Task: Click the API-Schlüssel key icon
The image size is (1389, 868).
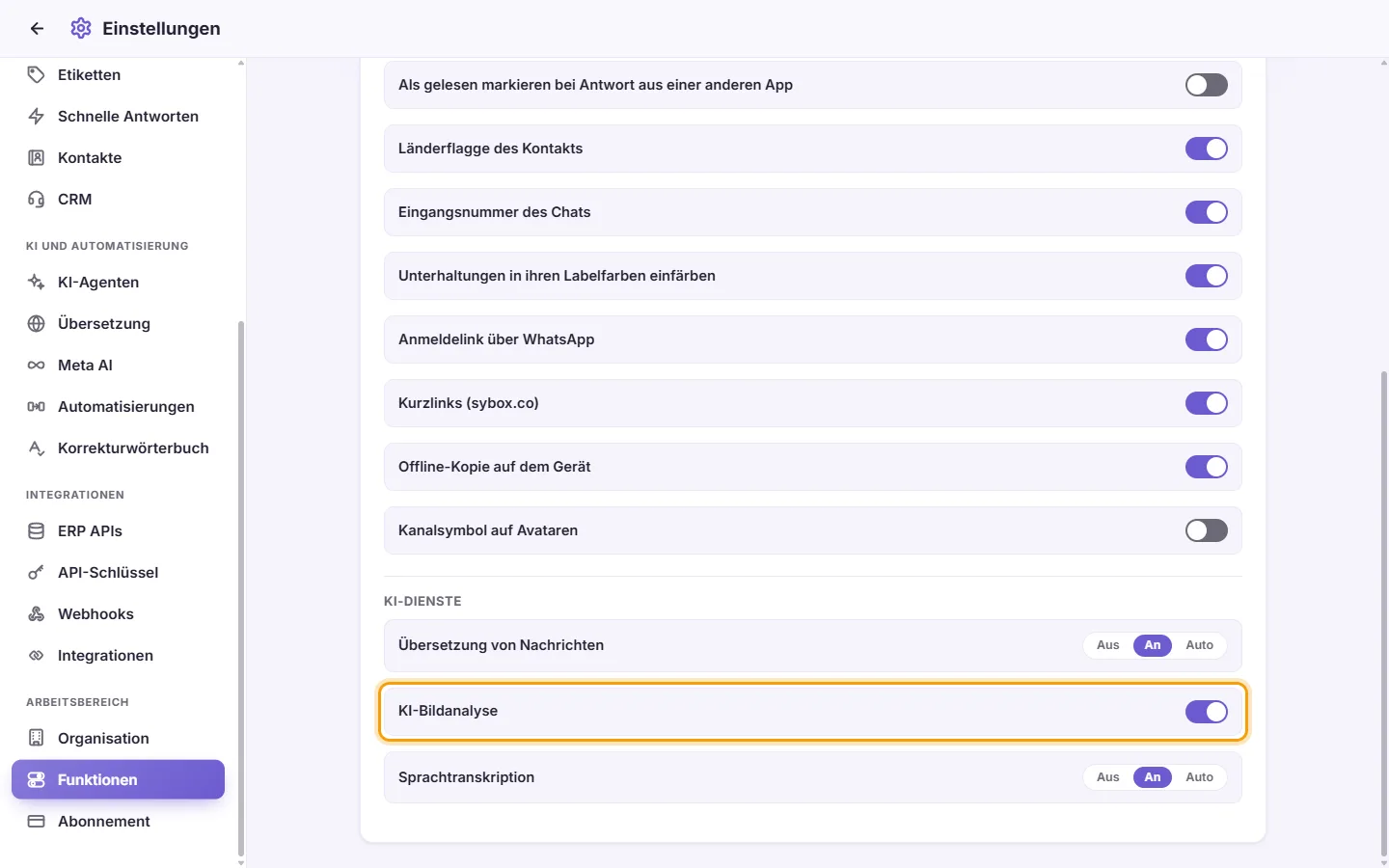Action: point(37,573)
